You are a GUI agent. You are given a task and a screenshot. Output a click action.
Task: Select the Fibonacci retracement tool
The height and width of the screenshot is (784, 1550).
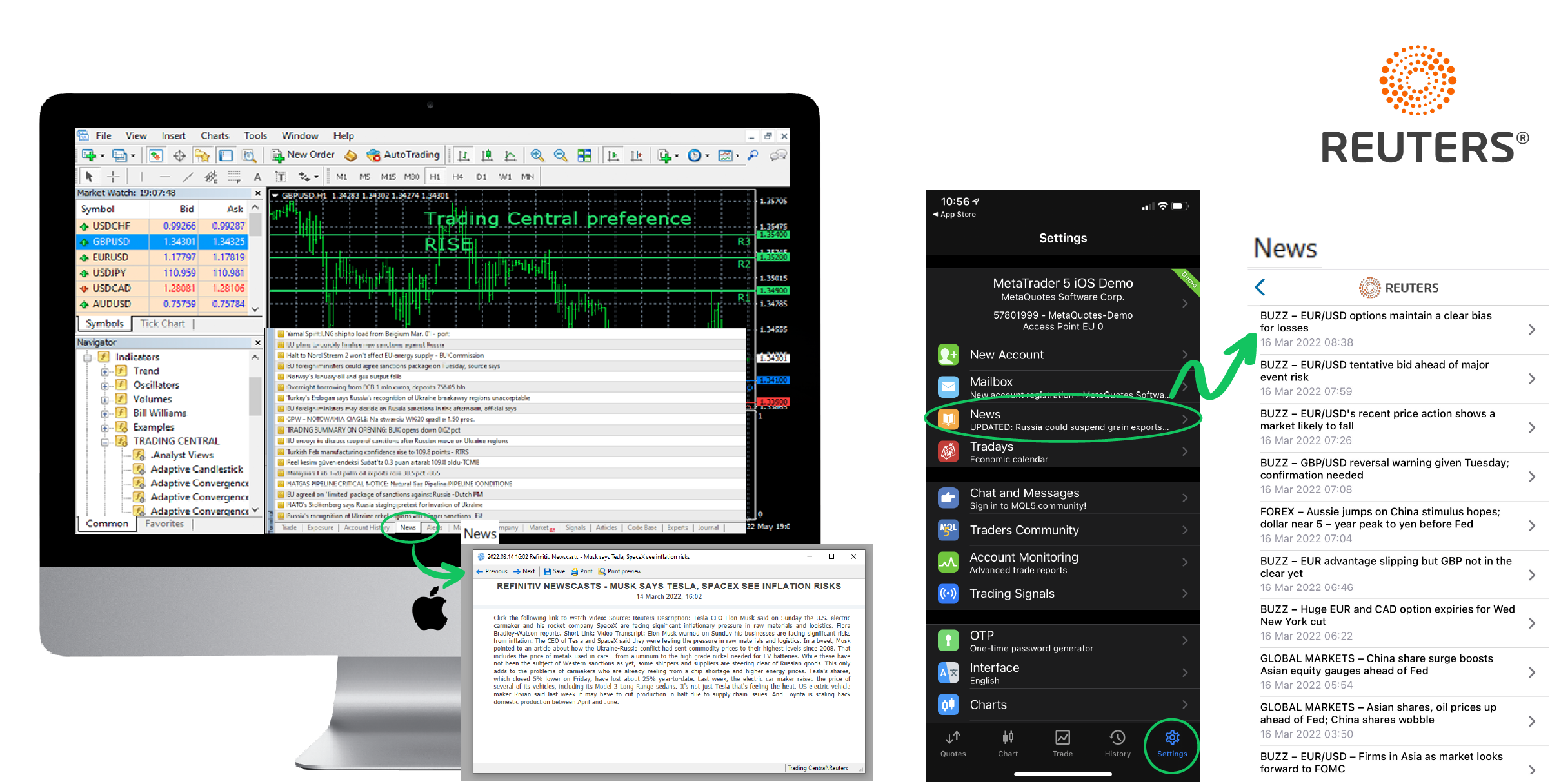point(234,177)
